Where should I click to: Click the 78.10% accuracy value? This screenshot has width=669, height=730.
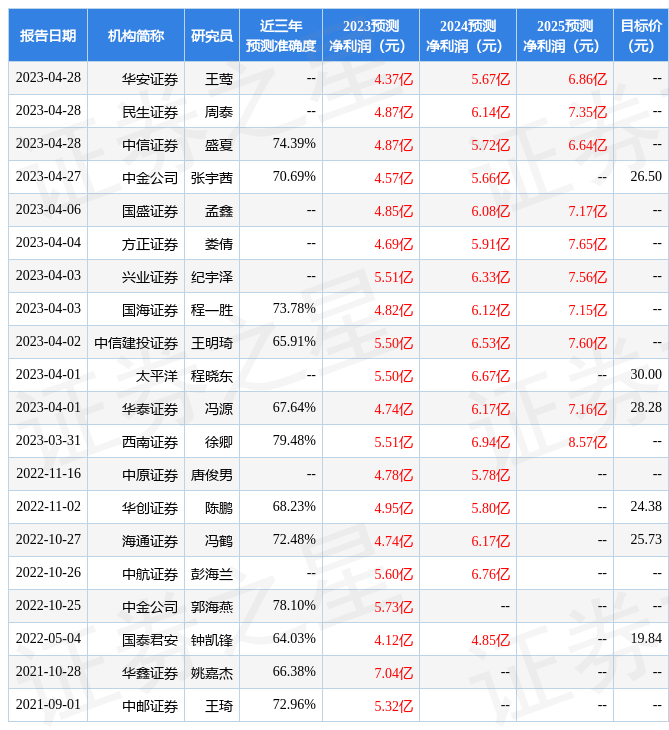coord(294,605)
